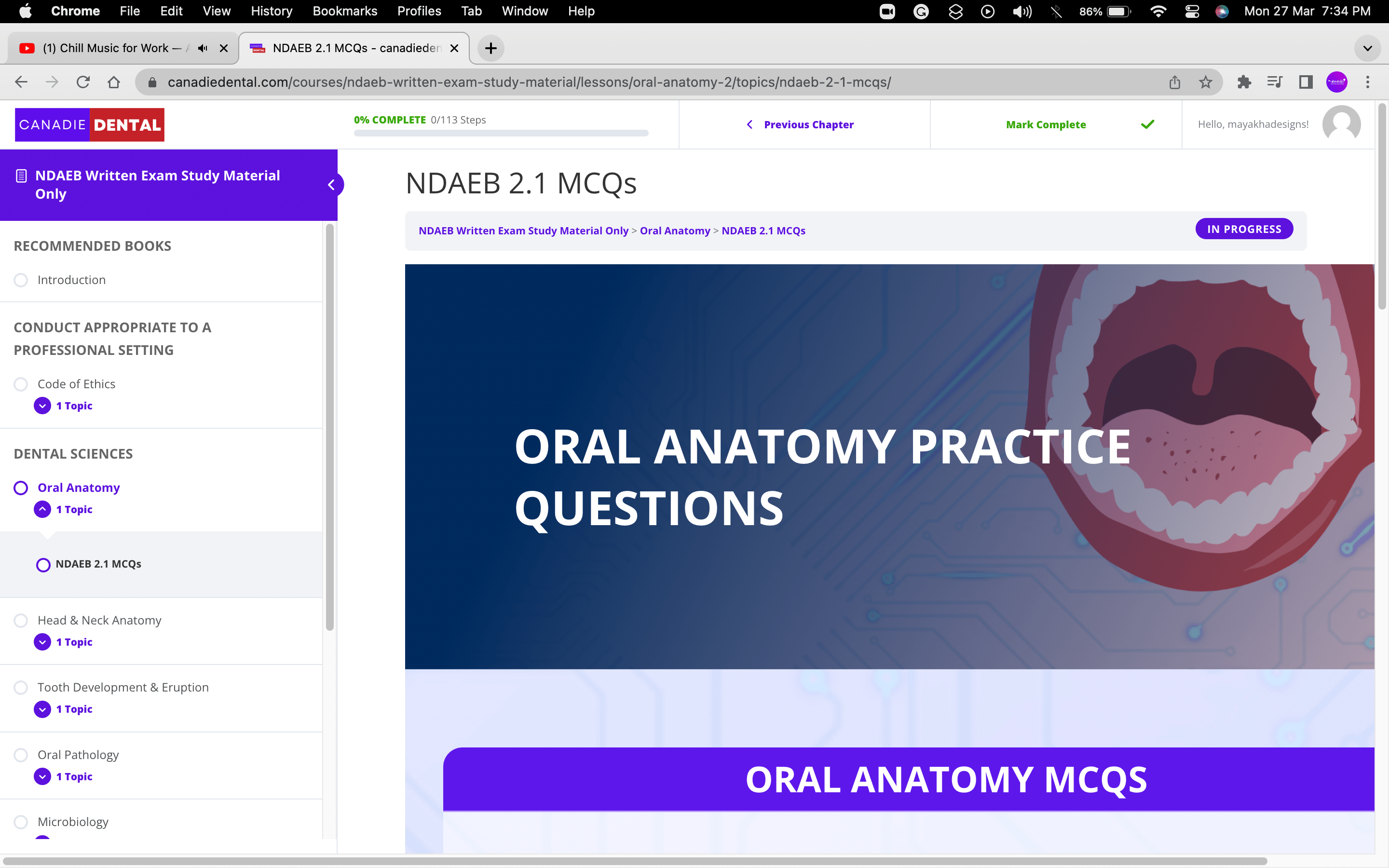Click the padlock icon in the address bar
This screenshot has width=1389, height=868.
152,81
